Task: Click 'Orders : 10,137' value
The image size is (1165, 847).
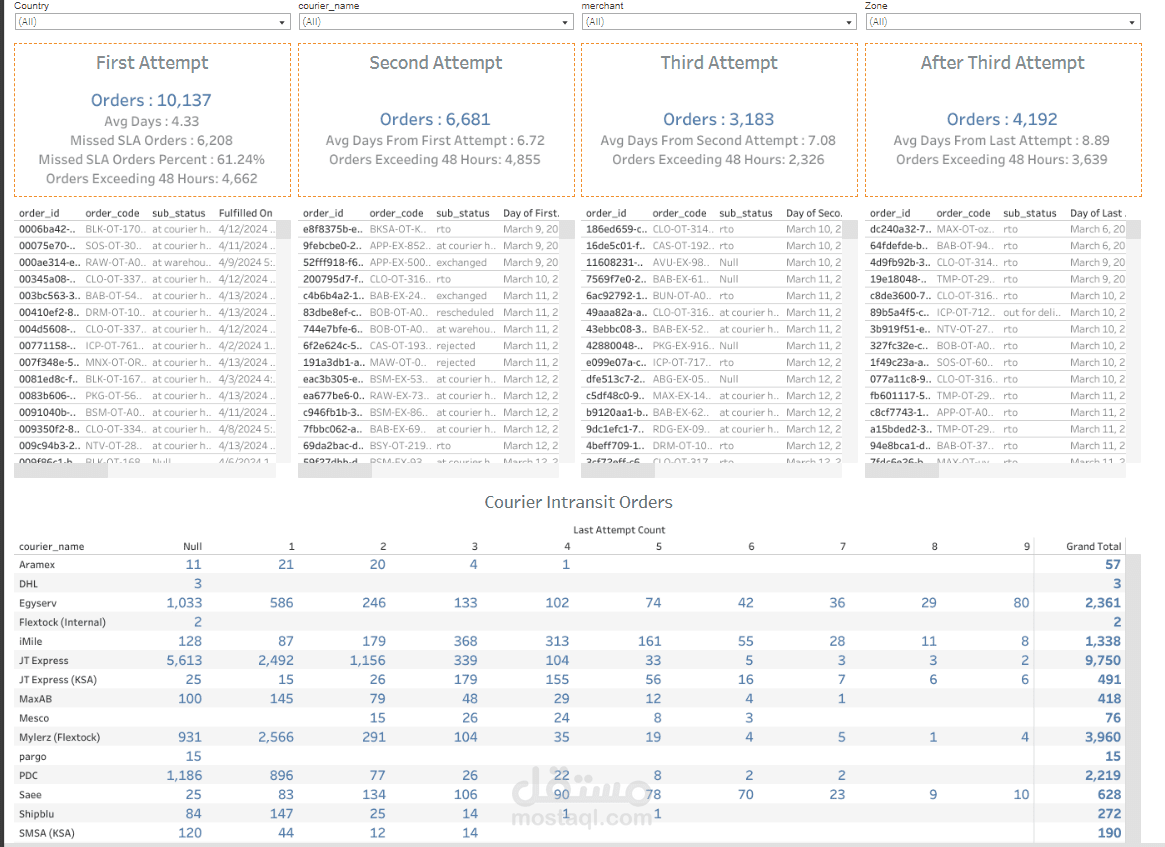Action: point(152,100)
